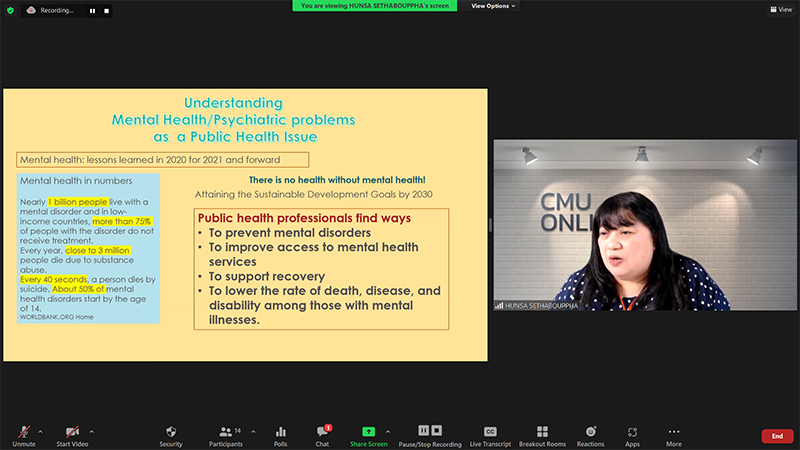
Task: Click 'Mental health: lessons learned in 2020' box
Action: point(162,160)
